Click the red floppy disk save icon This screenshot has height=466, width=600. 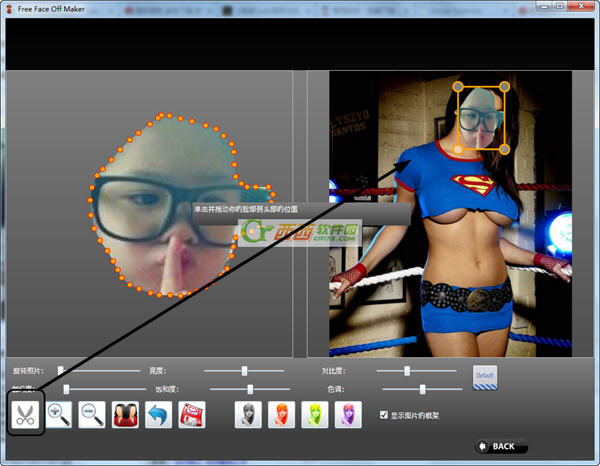[x=192, y=415]
